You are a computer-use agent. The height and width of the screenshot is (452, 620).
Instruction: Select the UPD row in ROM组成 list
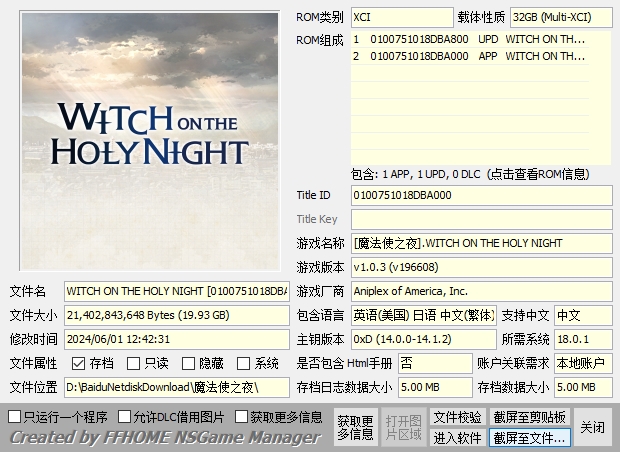(x=468, y=39)
